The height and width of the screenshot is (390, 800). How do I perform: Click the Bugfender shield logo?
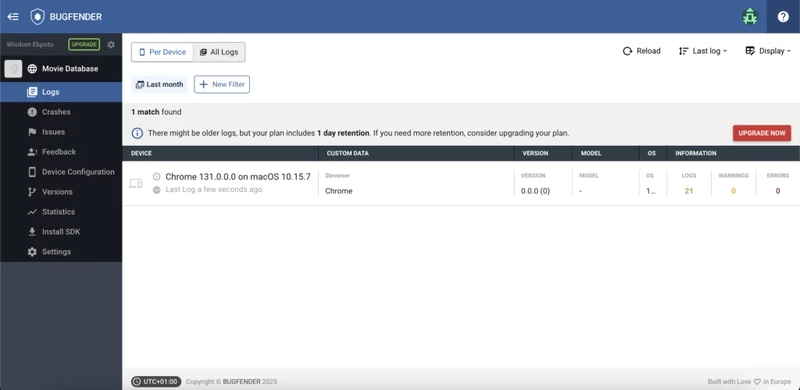pos(37,17)
